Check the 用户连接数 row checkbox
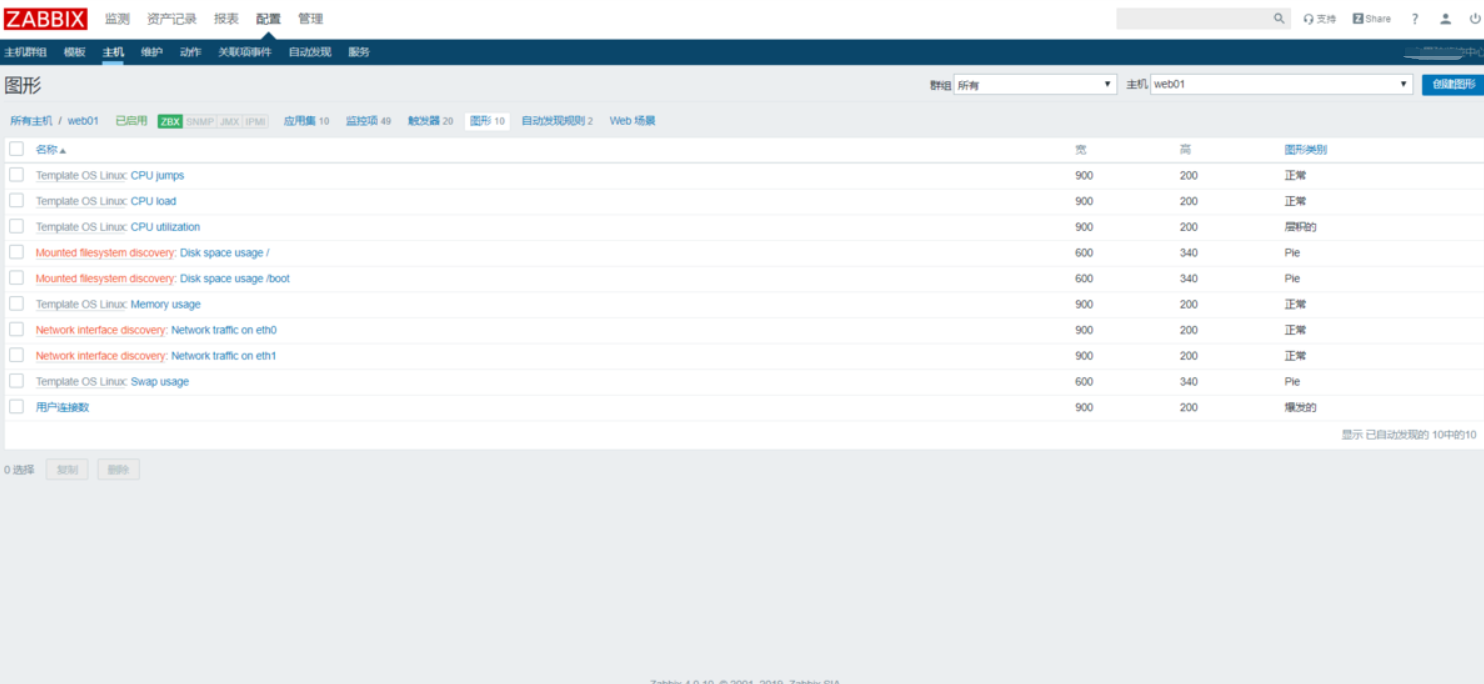This screenshot has height=684, width=1484. point(16,407)
